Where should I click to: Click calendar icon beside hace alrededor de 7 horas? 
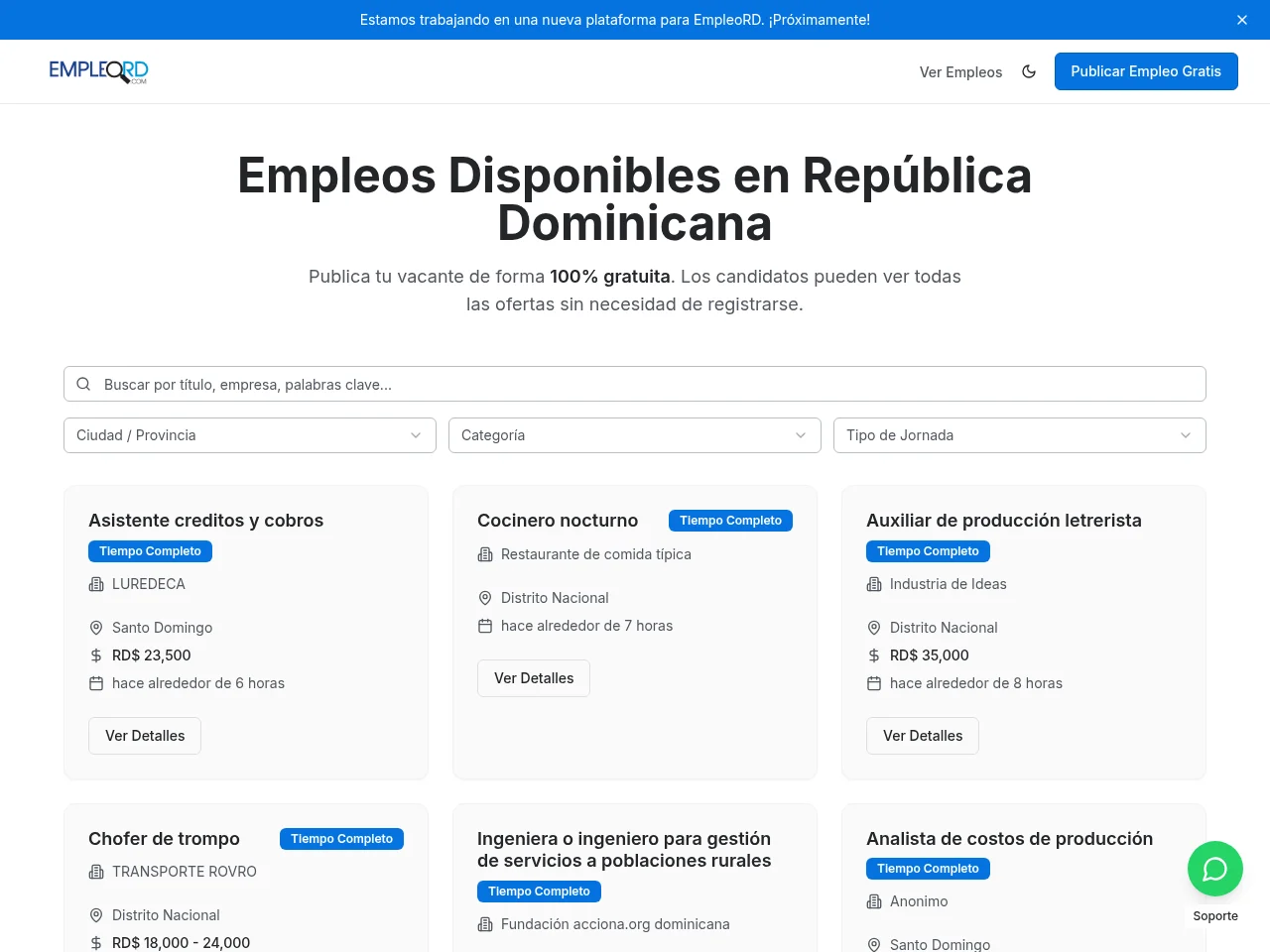485,626
